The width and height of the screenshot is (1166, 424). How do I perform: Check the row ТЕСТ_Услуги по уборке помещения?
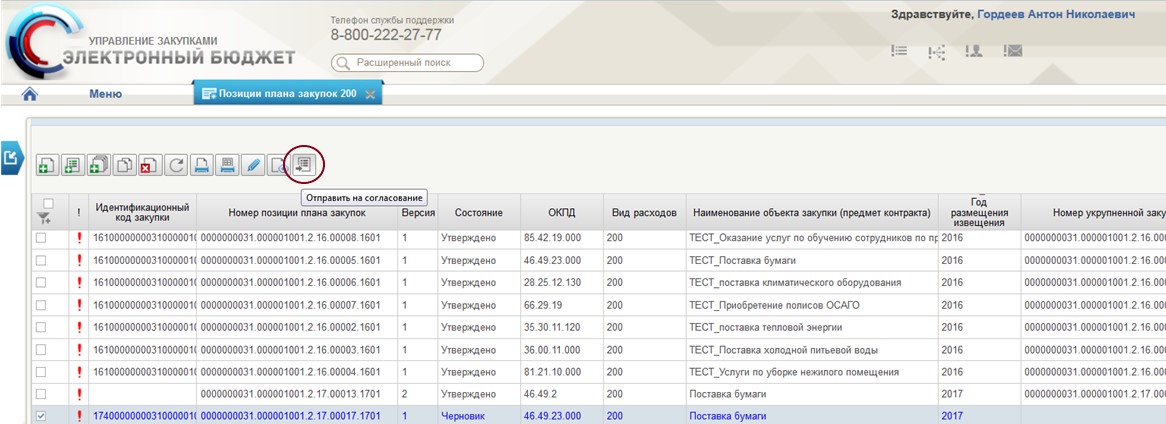[41, 372]
